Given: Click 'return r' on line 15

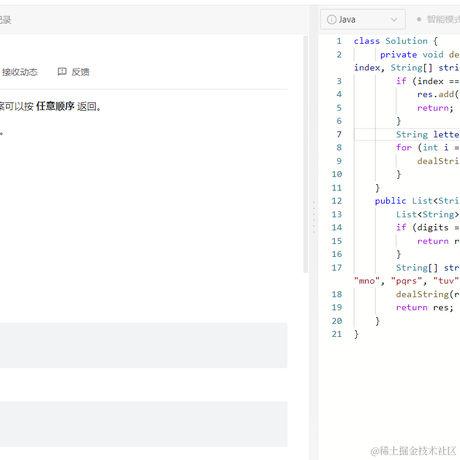Looking at the screenshot, I should [x=438, y=241].
